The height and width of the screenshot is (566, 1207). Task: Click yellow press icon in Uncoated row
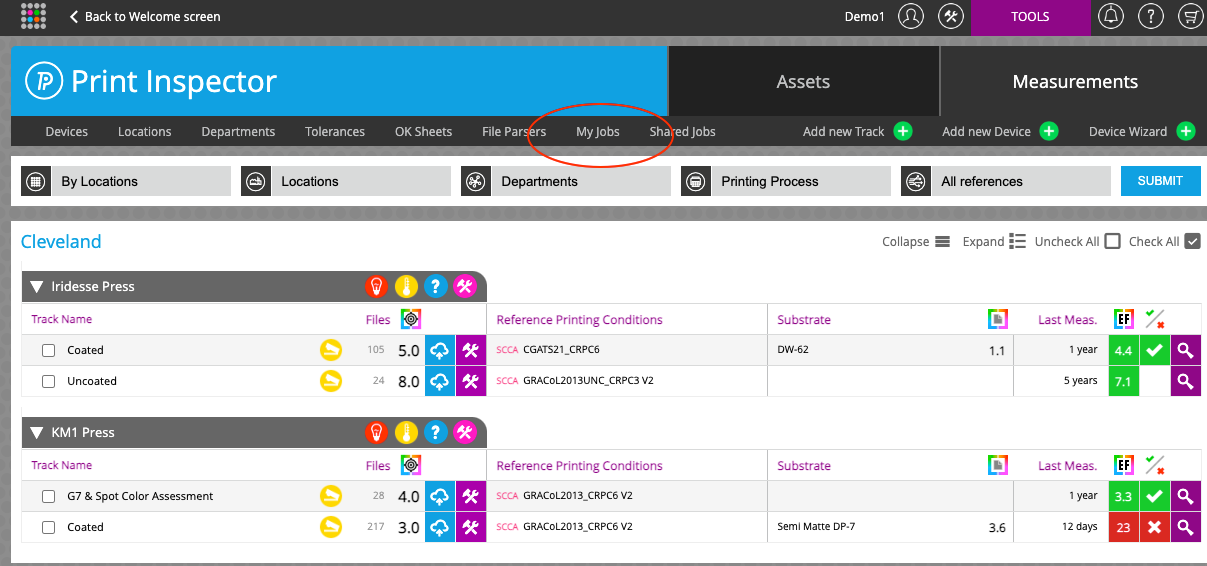[330, 381]
